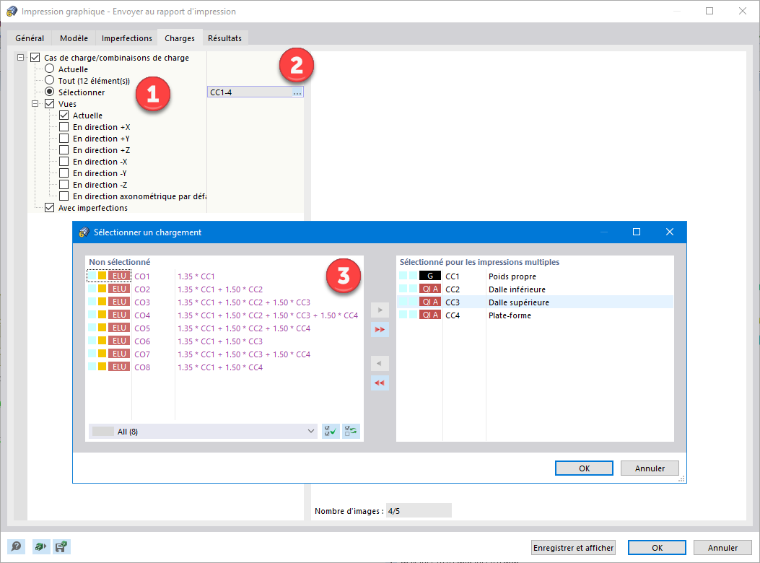Toggle the Avec imperfections checkbox
Viewport: 760px width, 563px height.
pos(49,208)
